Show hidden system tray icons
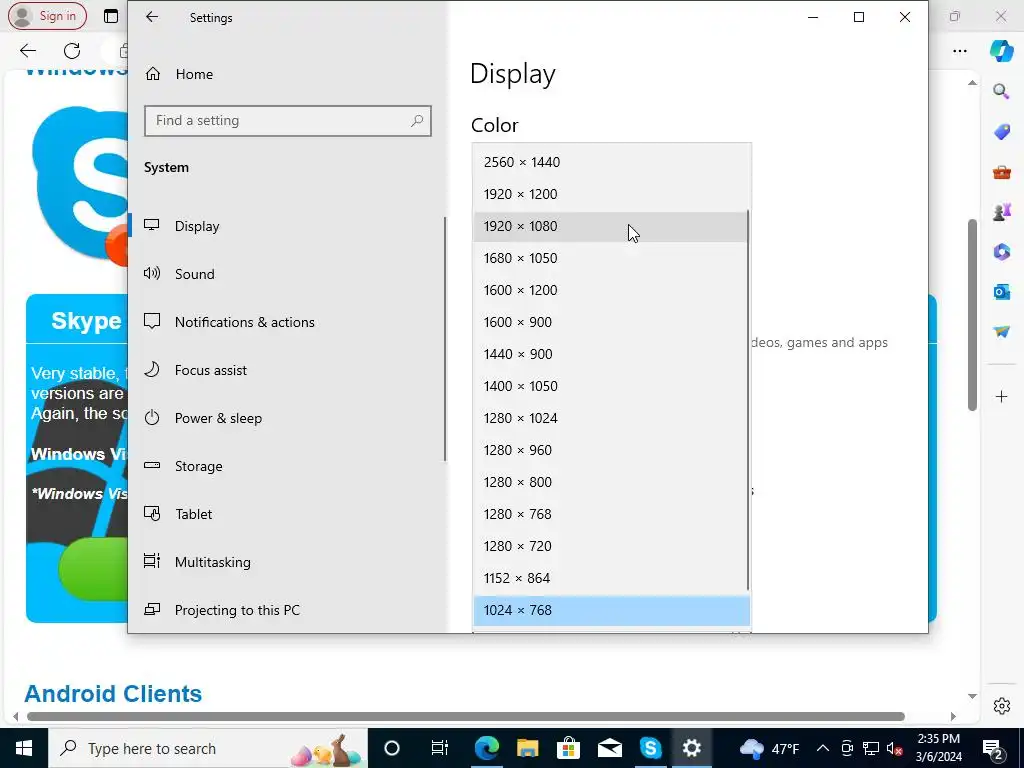1024x768 pixels. (x=823, y=748)
